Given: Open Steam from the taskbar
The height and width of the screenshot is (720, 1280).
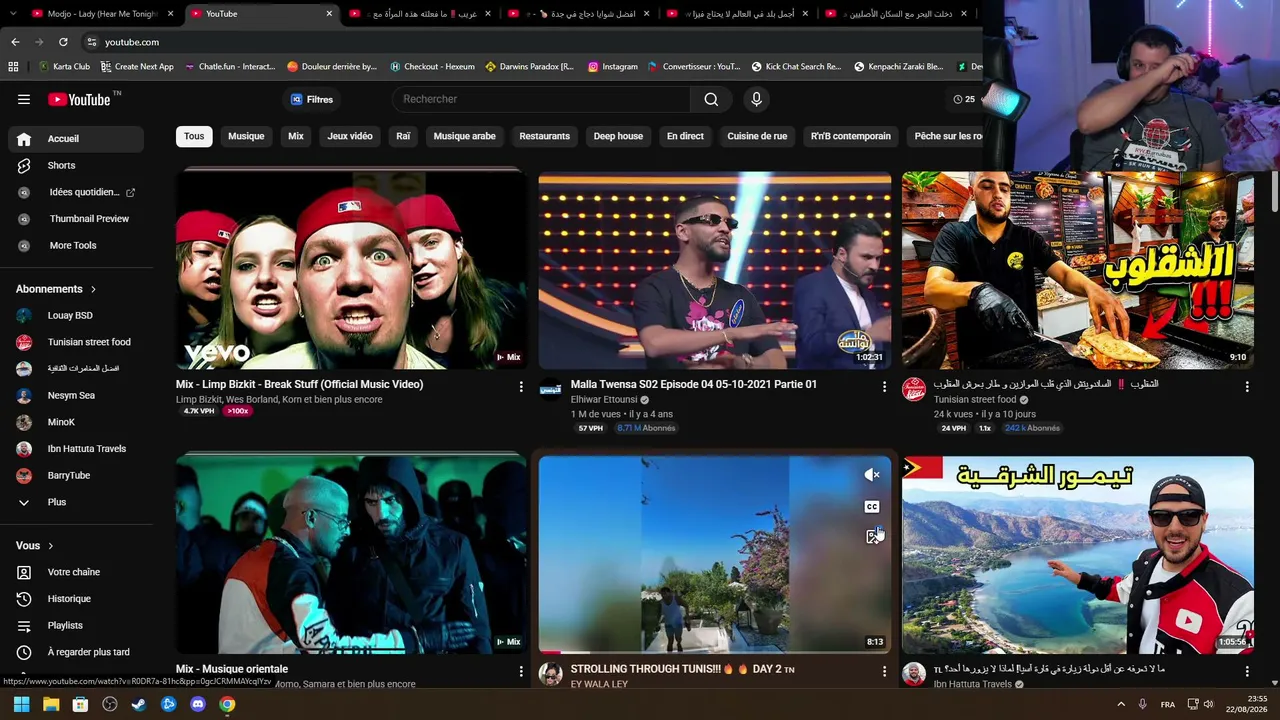Looking at the screenshot, I should (139, 704).
